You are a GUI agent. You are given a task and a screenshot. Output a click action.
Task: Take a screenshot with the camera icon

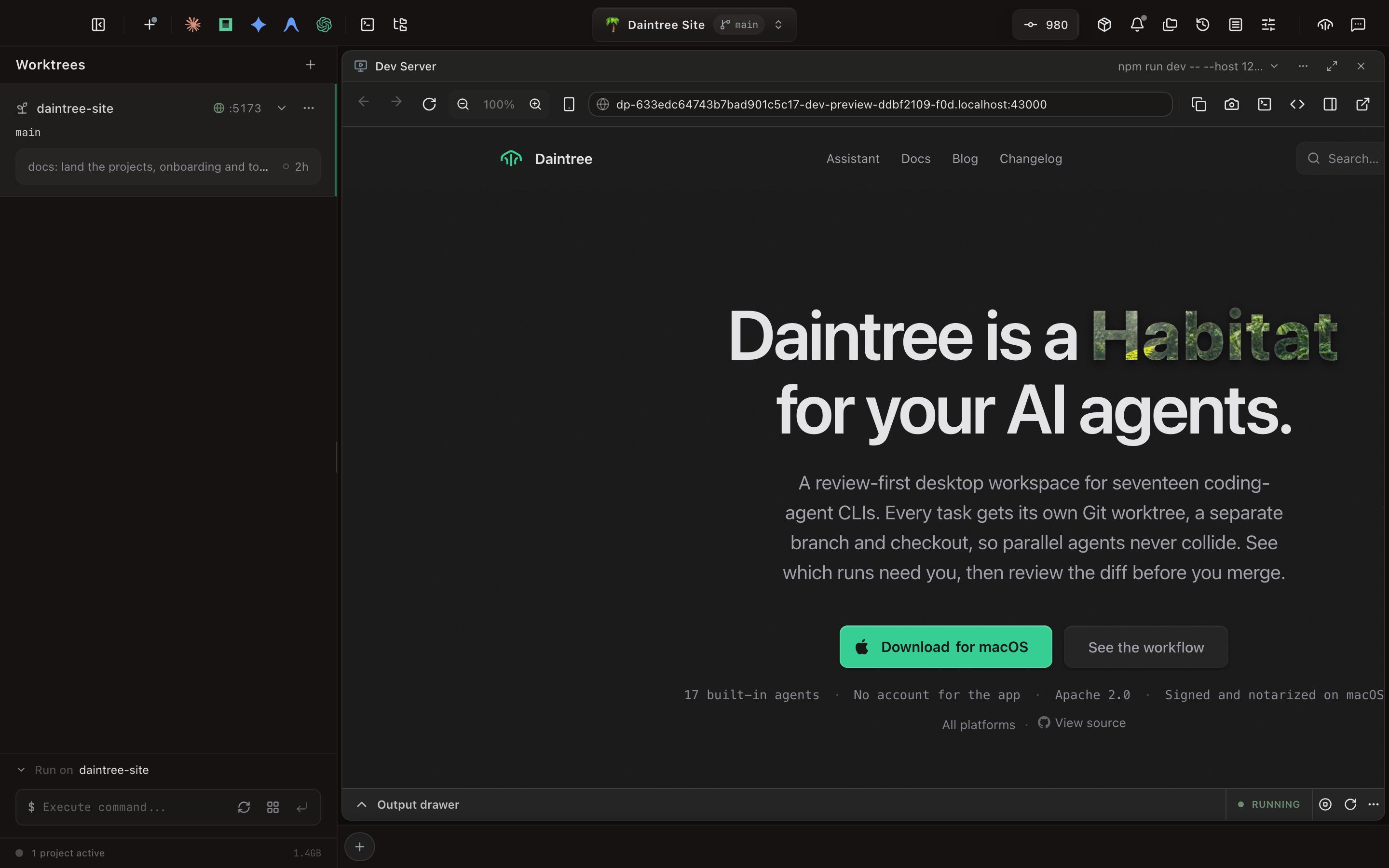click(1231, 105)
